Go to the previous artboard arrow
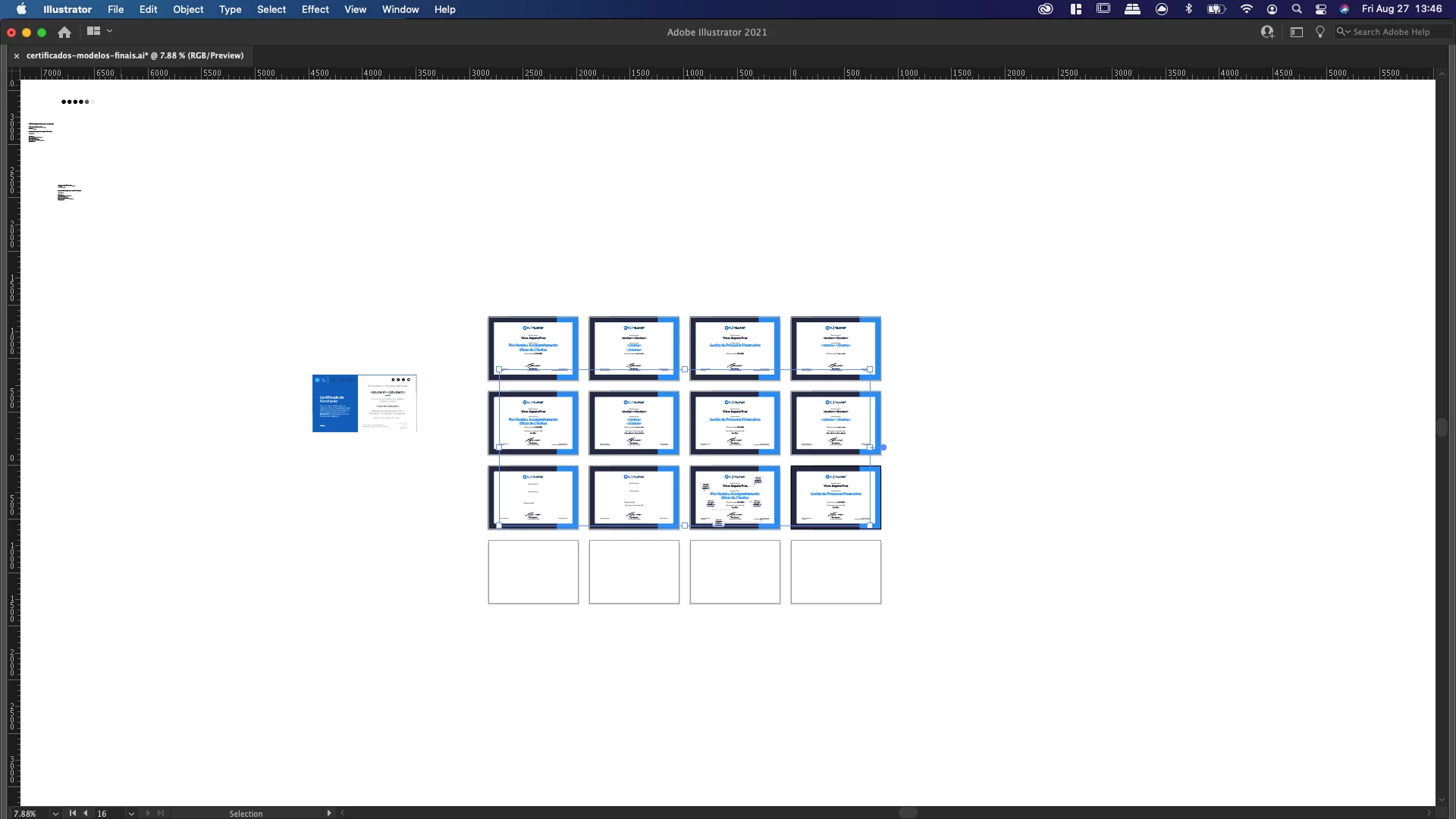1456x819 pixels. point(86,813)
